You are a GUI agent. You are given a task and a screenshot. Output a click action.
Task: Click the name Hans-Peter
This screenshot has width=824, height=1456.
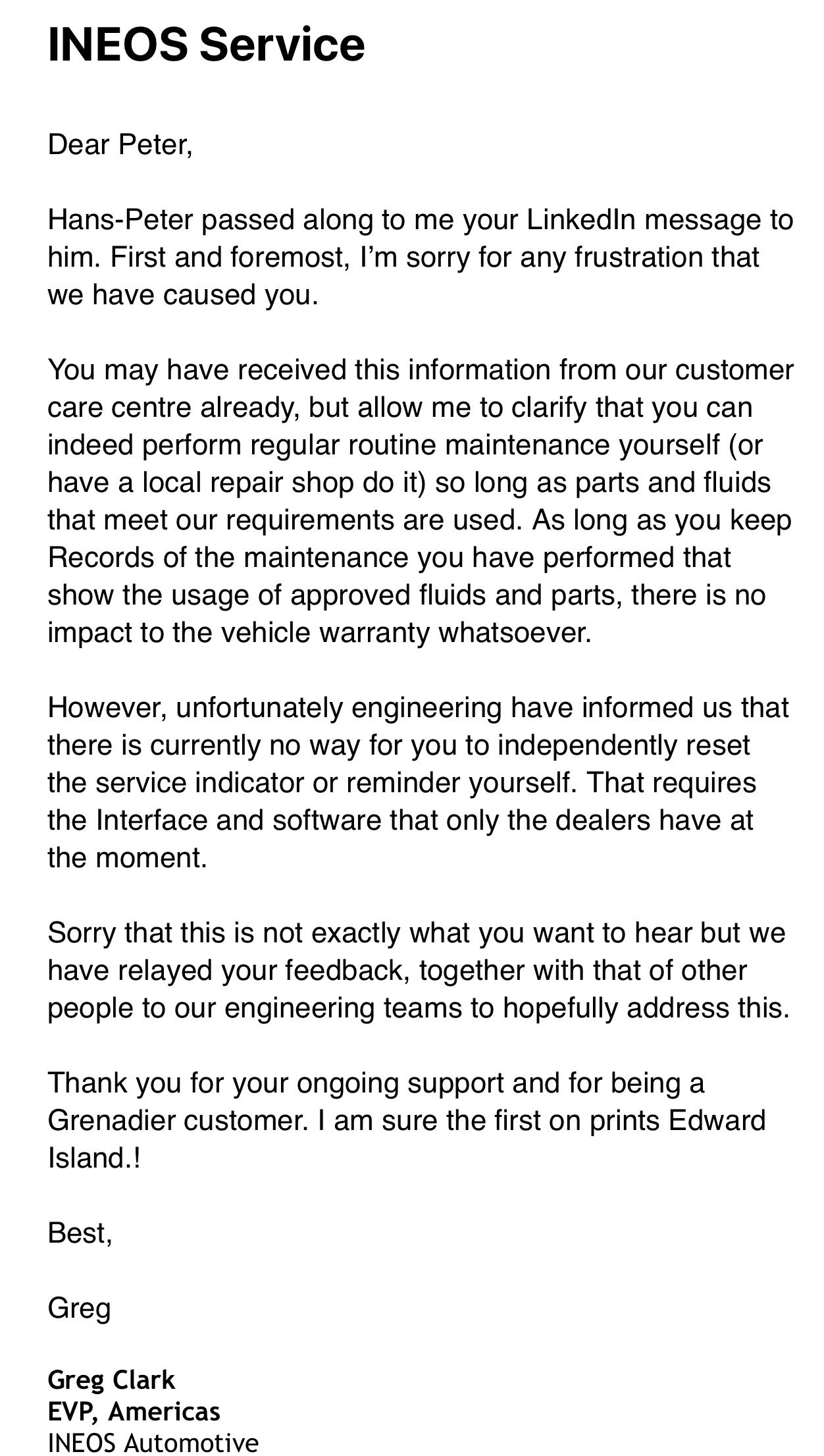[x=120, y=221]
